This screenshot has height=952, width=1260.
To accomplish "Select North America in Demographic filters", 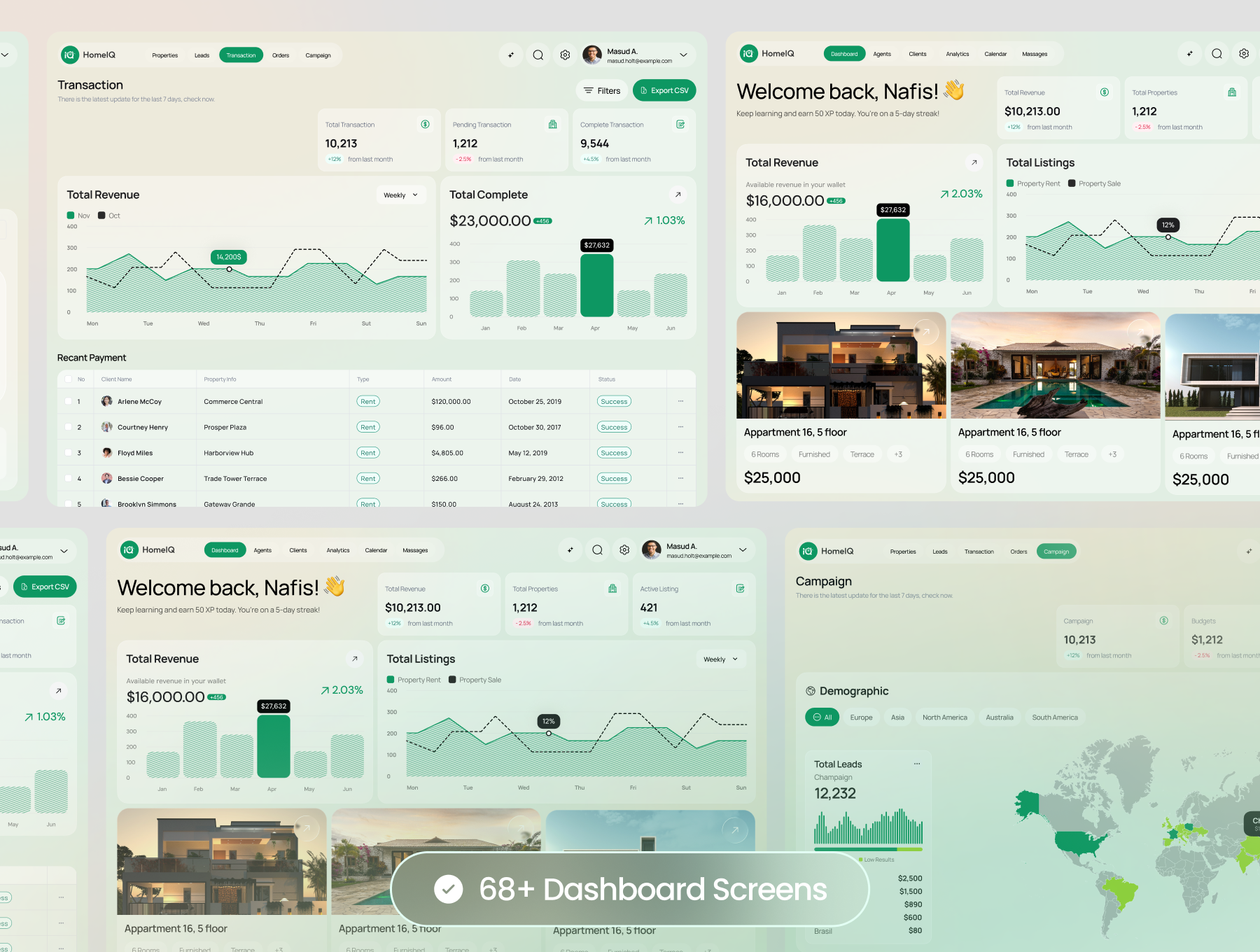I will [x=944, y=717].
